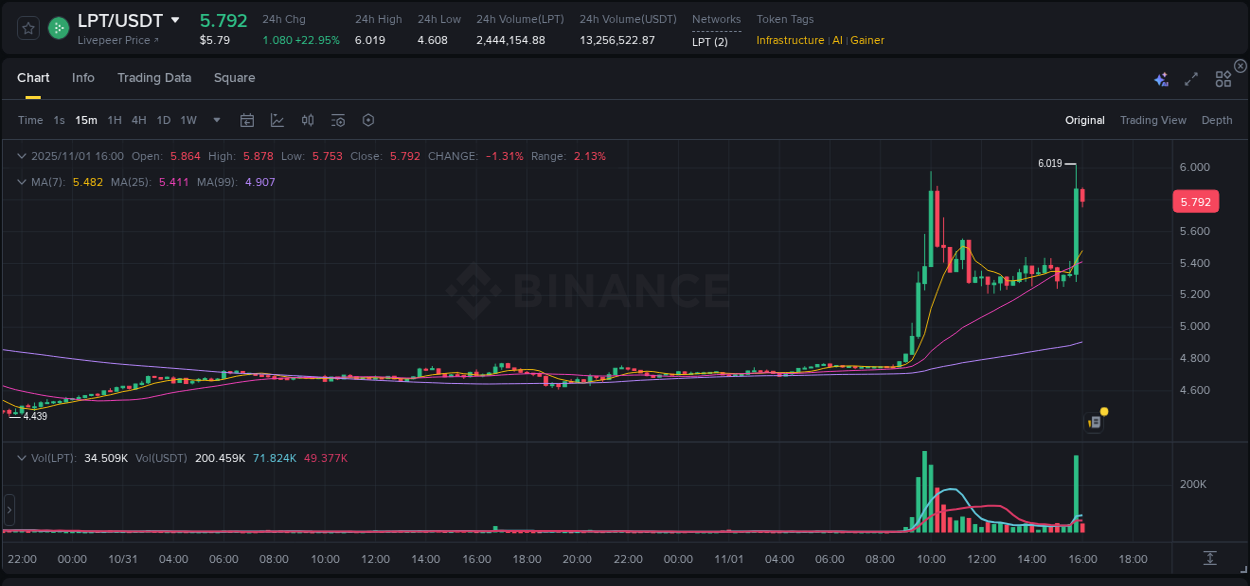Open the indicators list icon
The height and width of the screenshot is (586, 1250).
[339, 120]
